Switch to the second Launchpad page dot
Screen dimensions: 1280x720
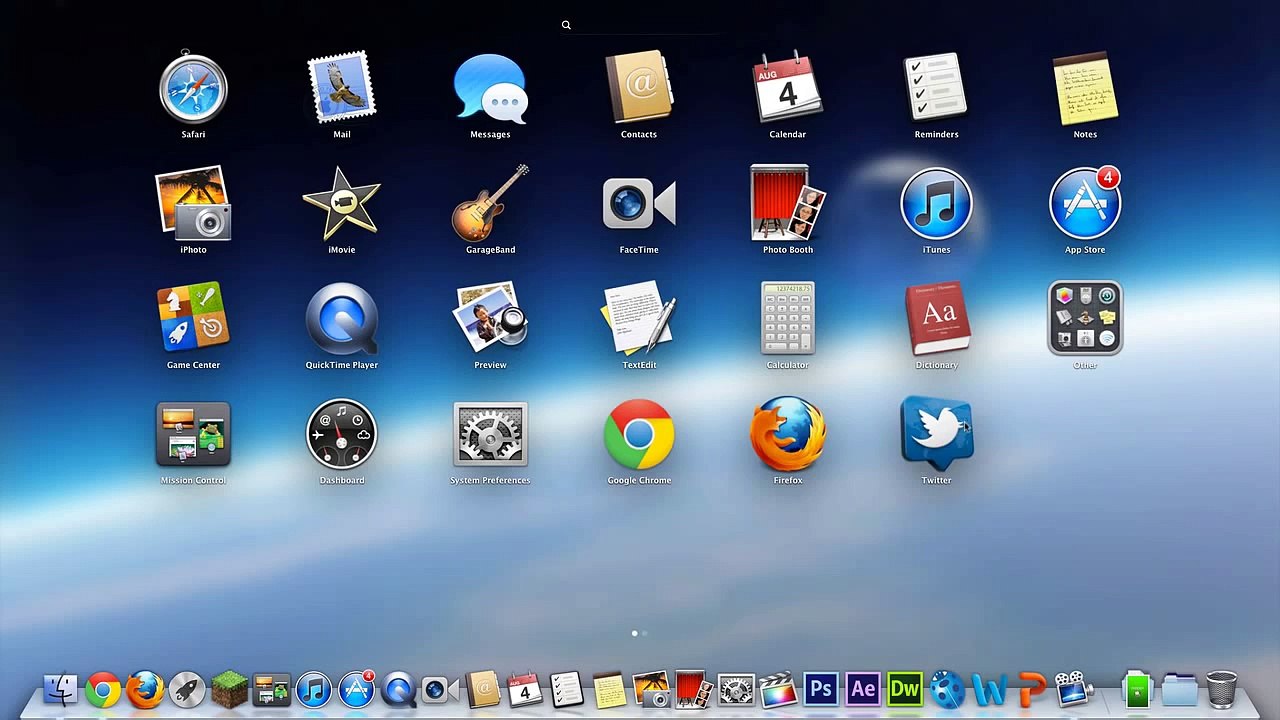(645, 633)
